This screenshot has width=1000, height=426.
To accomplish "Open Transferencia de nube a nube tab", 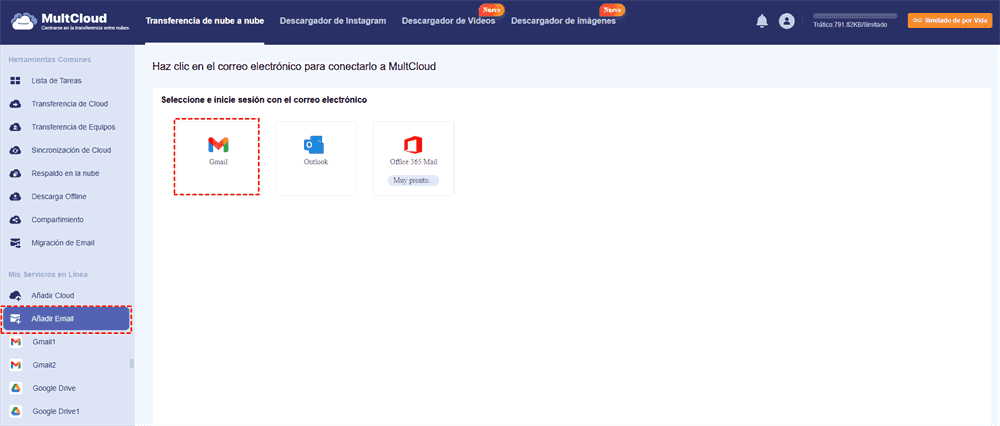I will (x=205, y=21).
